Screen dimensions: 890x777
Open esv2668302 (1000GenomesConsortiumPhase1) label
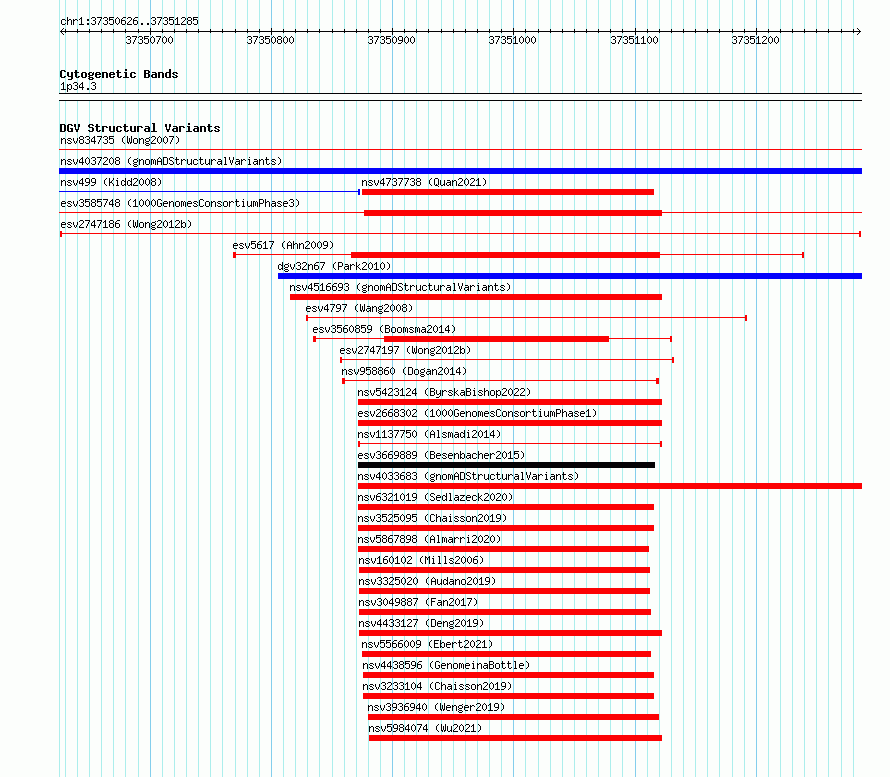click(x=477, y=413)
